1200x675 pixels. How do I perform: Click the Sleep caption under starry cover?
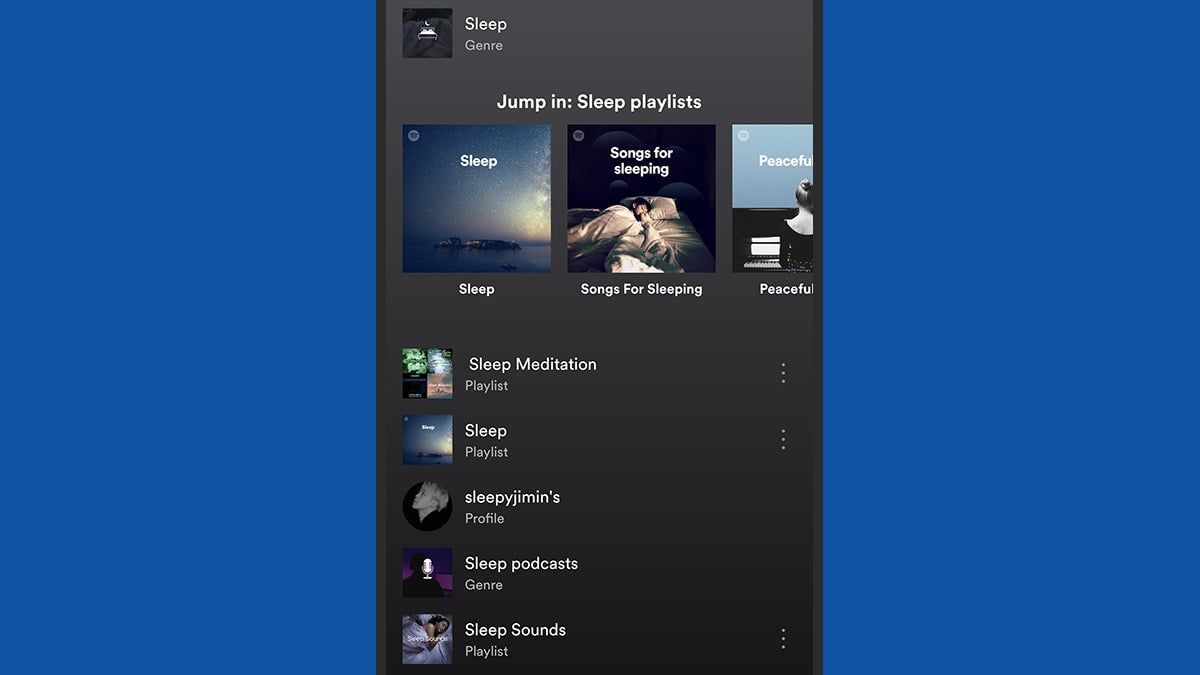(476, 289)
